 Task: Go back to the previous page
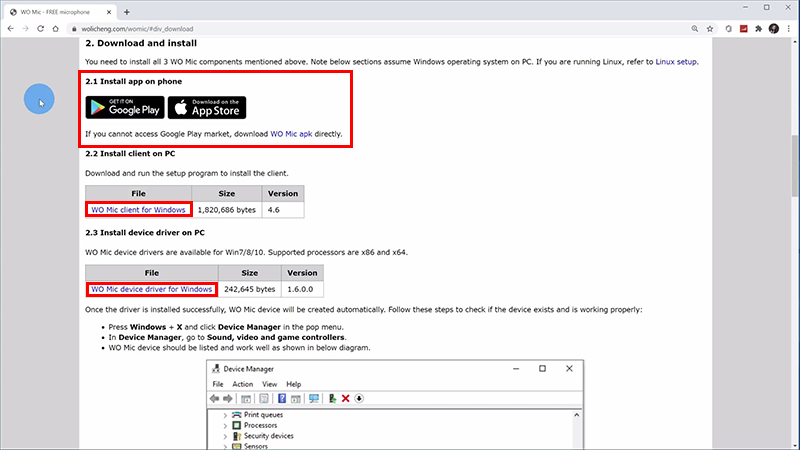[x=11, y=29]
